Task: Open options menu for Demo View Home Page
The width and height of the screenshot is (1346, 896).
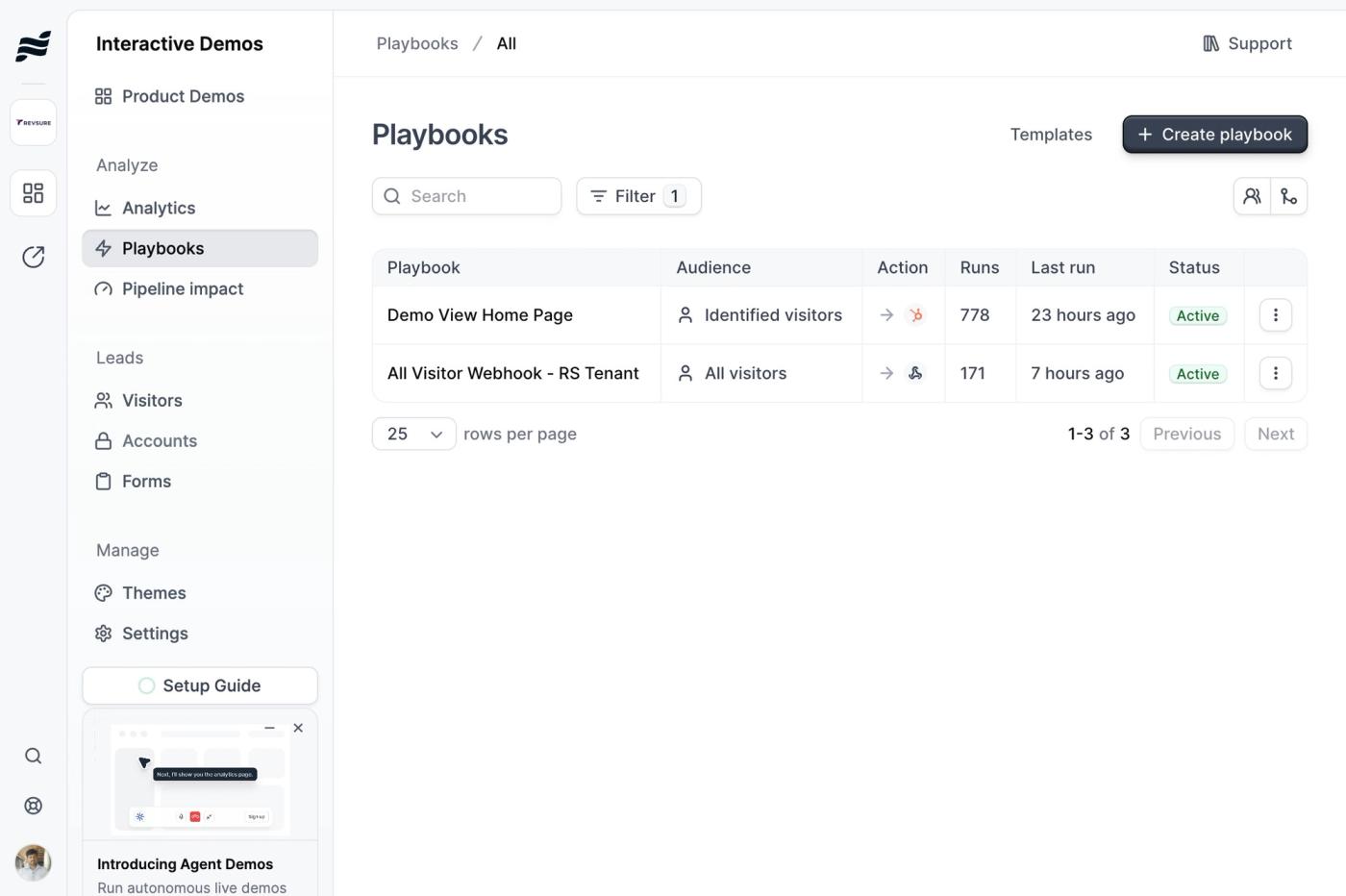Action: point(1276,315)
